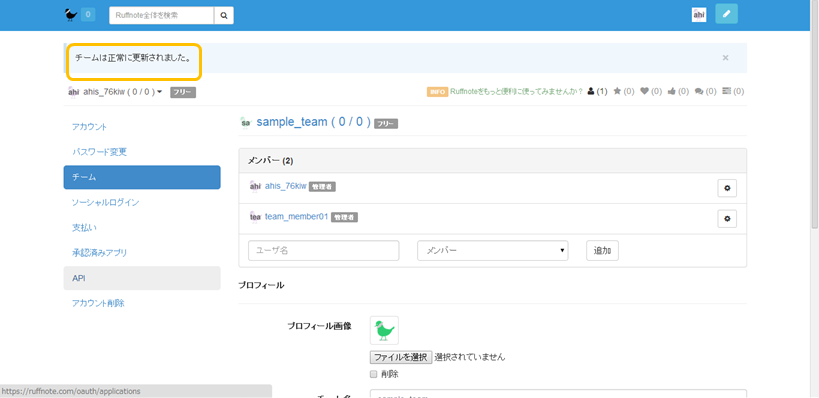Check the 削除 checkbox under profile image
This screenshot has width=819, height=398.
point(373,374)
